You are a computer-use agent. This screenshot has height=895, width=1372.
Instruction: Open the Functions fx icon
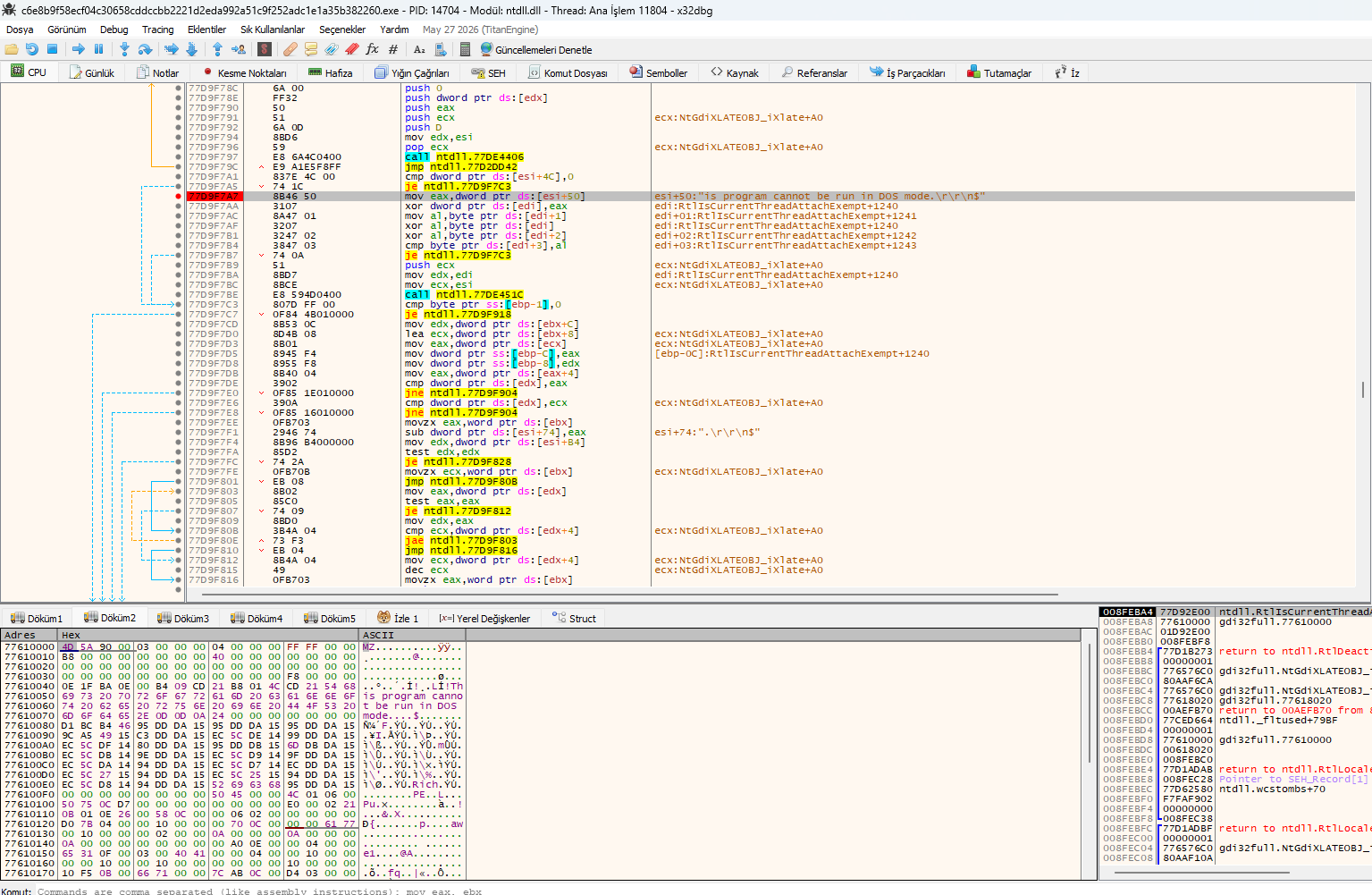pyautogui.click(x=373, y=49)
